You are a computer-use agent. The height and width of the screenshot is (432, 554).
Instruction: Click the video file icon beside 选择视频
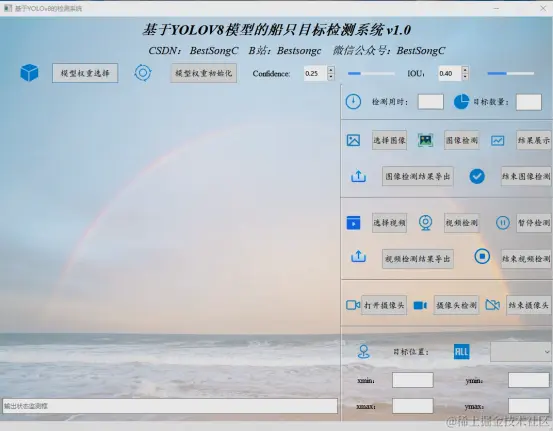(353, 223)
